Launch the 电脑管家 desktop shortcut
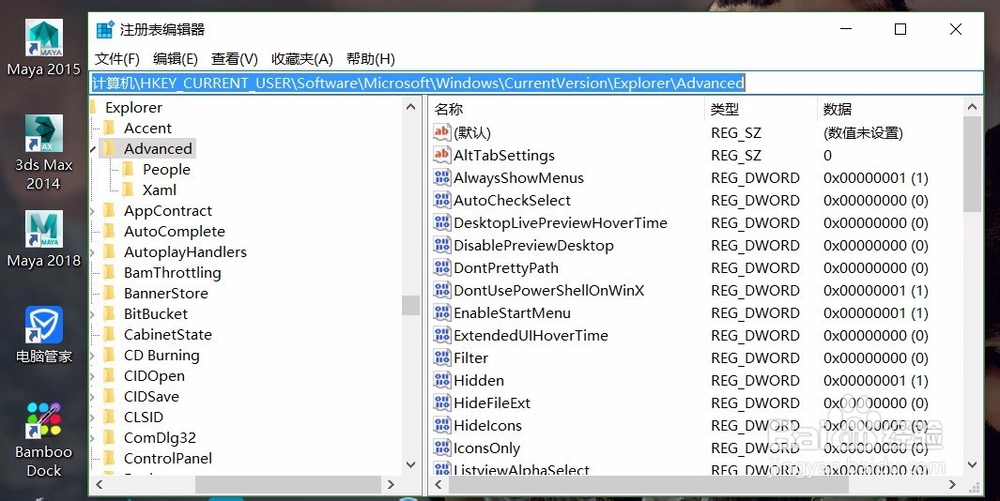1000x501 pixels. [x=44, y=335]
